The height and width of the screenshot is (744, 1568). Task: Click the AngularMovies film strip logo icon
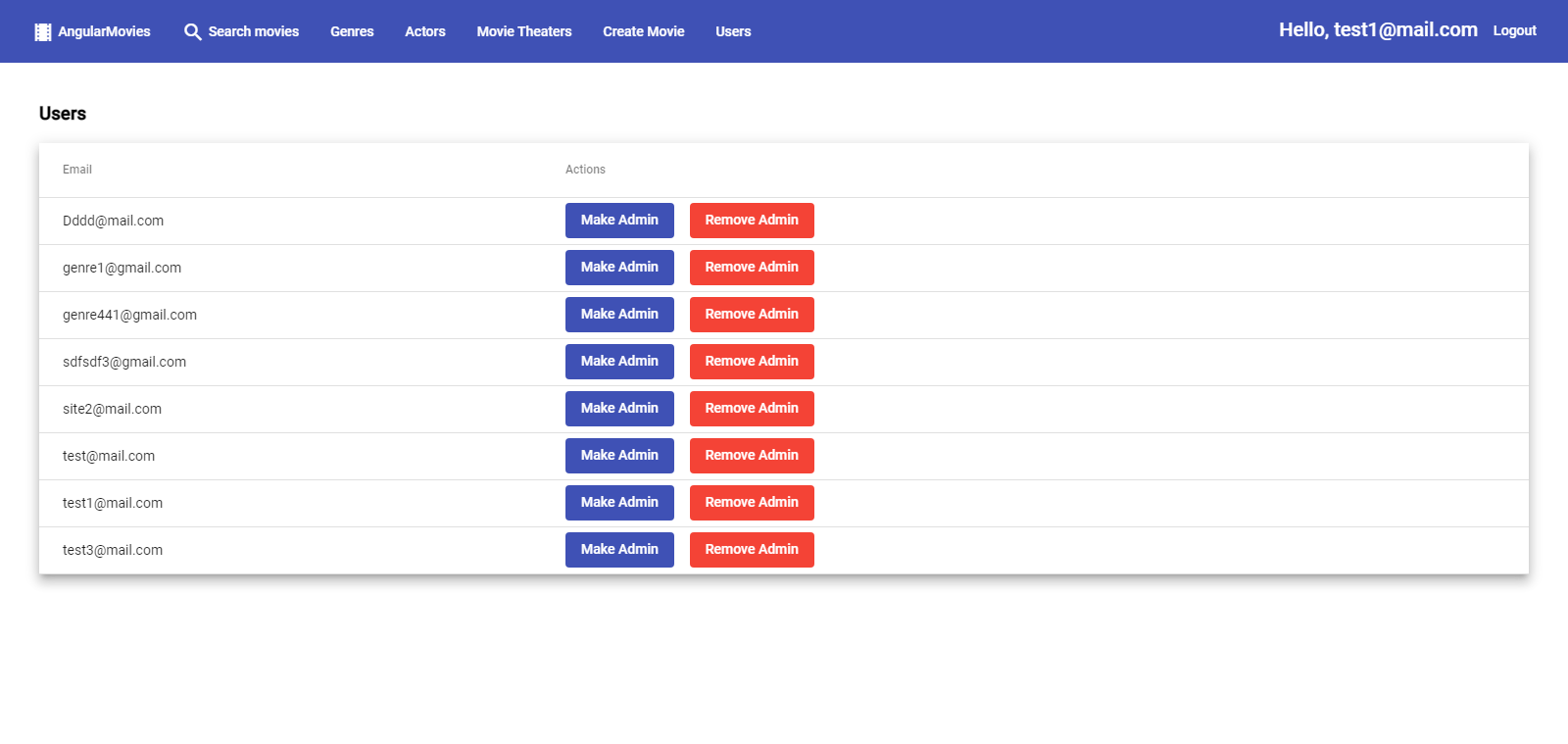pos(43,31)
